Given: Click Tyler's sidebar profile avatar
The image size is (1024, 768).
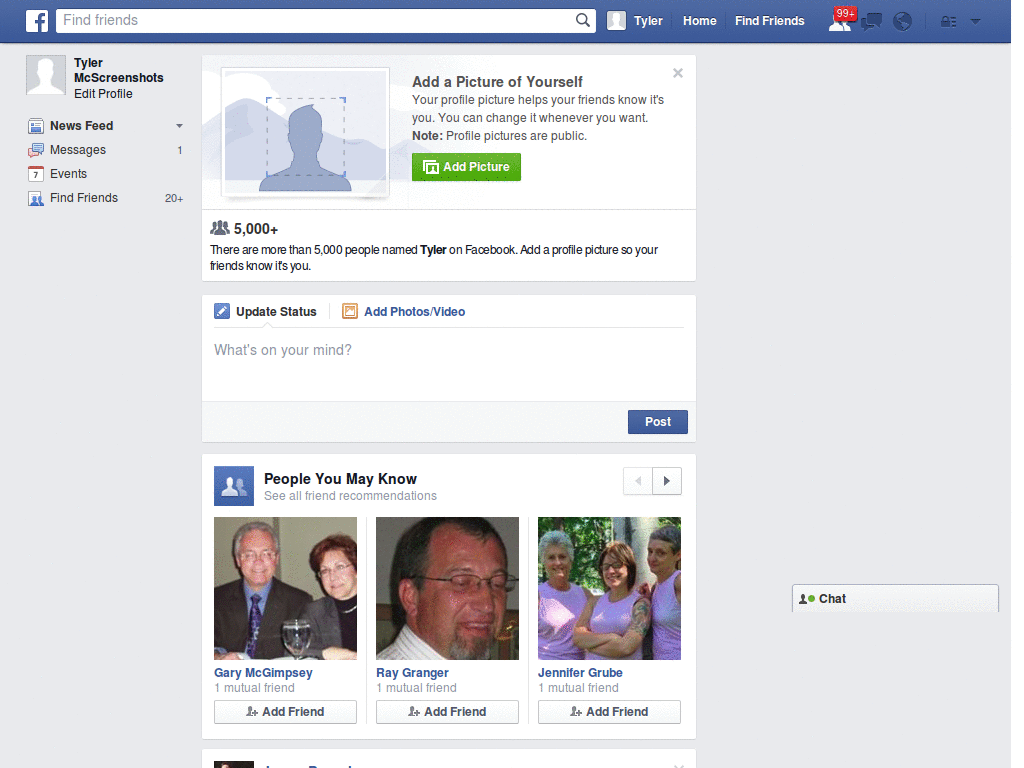Looking at the screenshot, I should pyautogui.click(x=46, y=75).
